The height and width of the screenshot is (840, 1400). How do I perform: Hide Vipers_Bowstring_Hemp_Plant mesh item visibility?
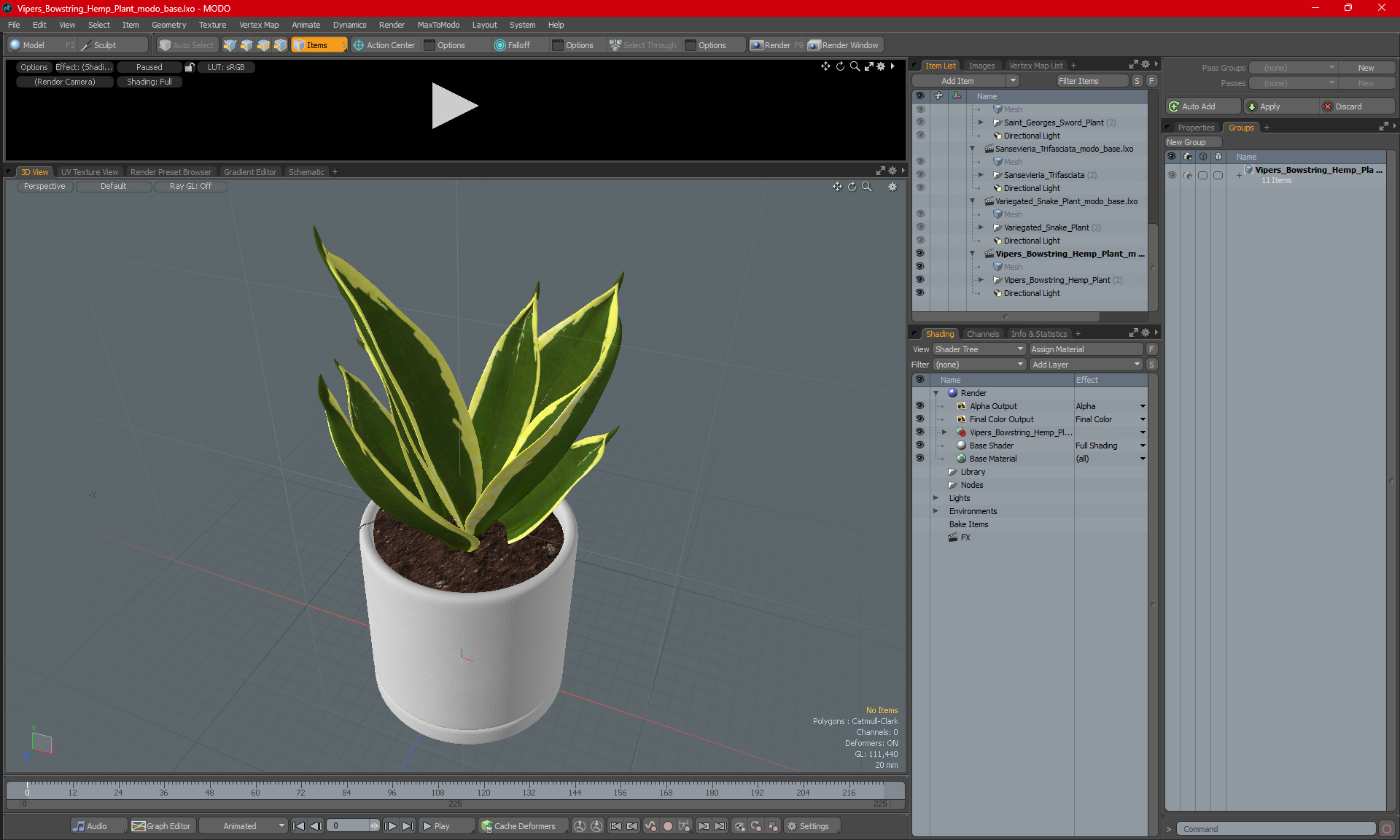[x=919, y=280]
